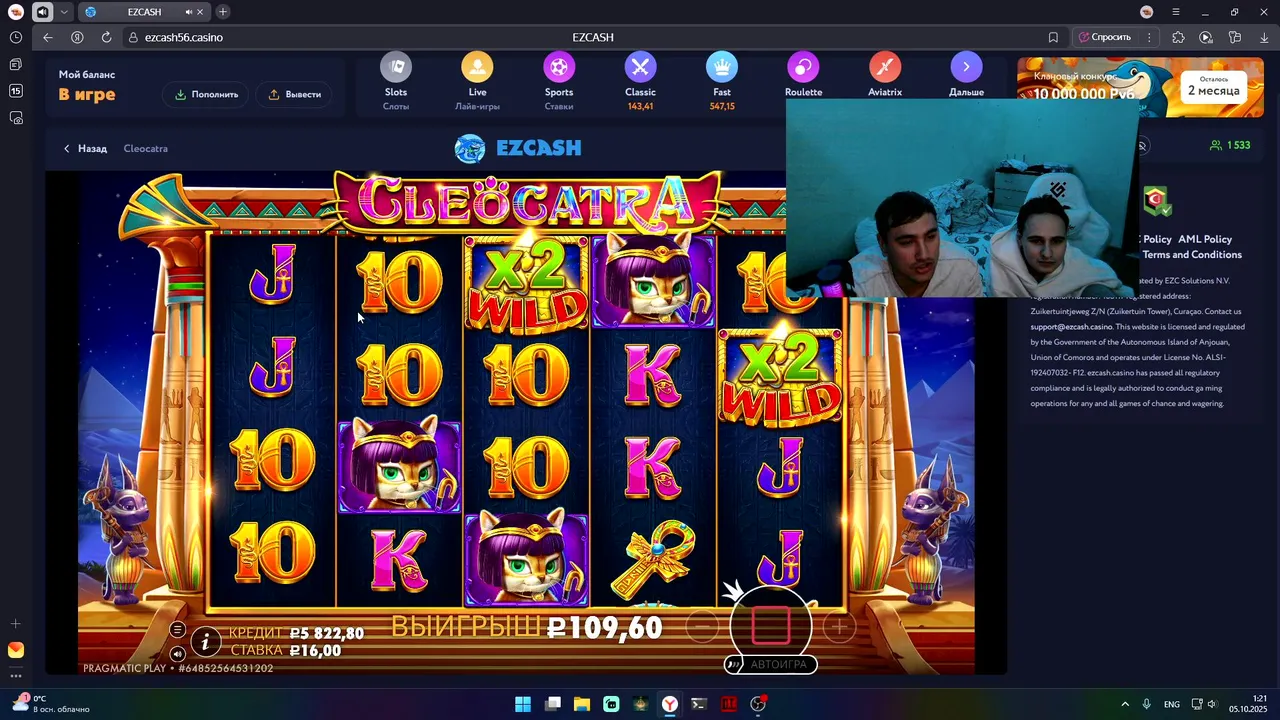The height and width of the screenshot is (720, 1280).
Task: Open the Slots category icon
Action: click(x=396, y=68)
